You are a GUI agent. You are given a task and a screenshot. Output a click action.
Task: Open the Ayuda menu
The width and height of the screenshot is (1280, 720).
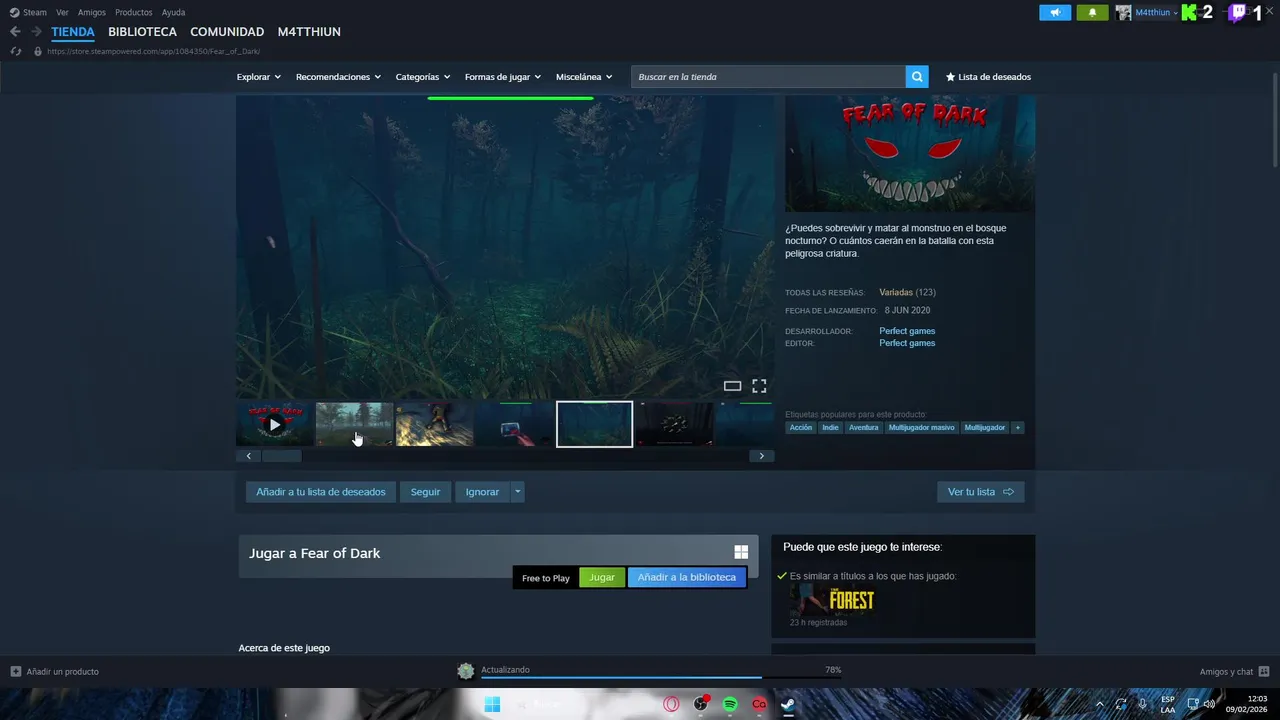coord(173,12)
